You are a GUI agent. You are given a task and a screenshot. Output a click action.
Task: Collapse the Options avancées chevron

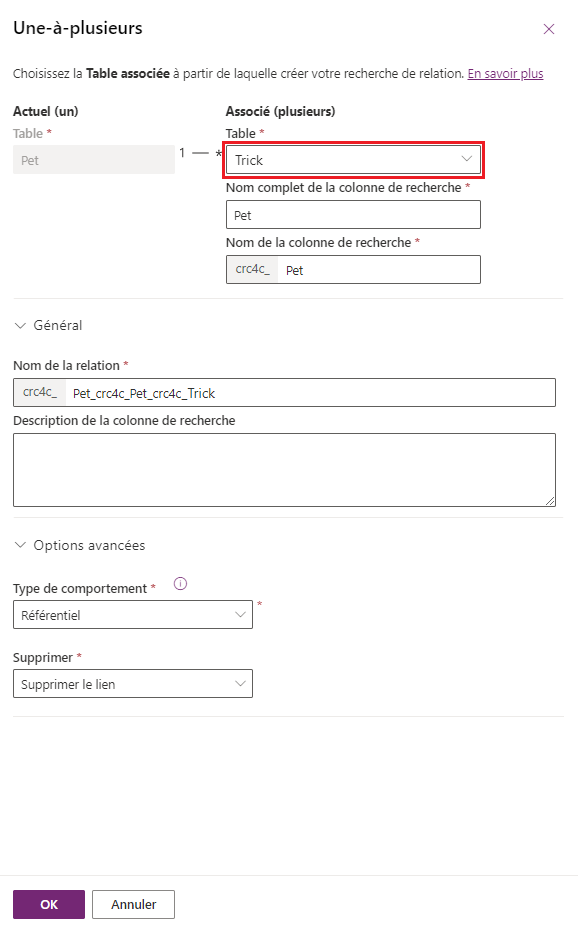tap(20, 545)
